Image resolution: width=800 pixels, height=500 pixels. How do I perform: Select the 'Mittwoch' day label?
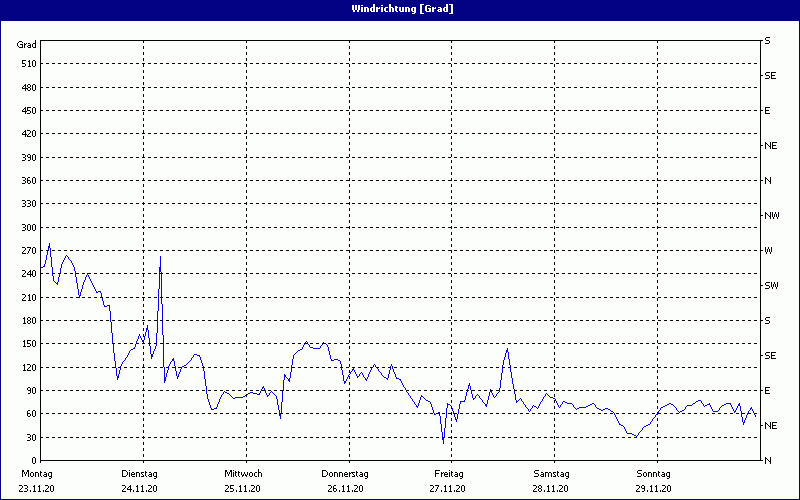[x=243, y=473]
